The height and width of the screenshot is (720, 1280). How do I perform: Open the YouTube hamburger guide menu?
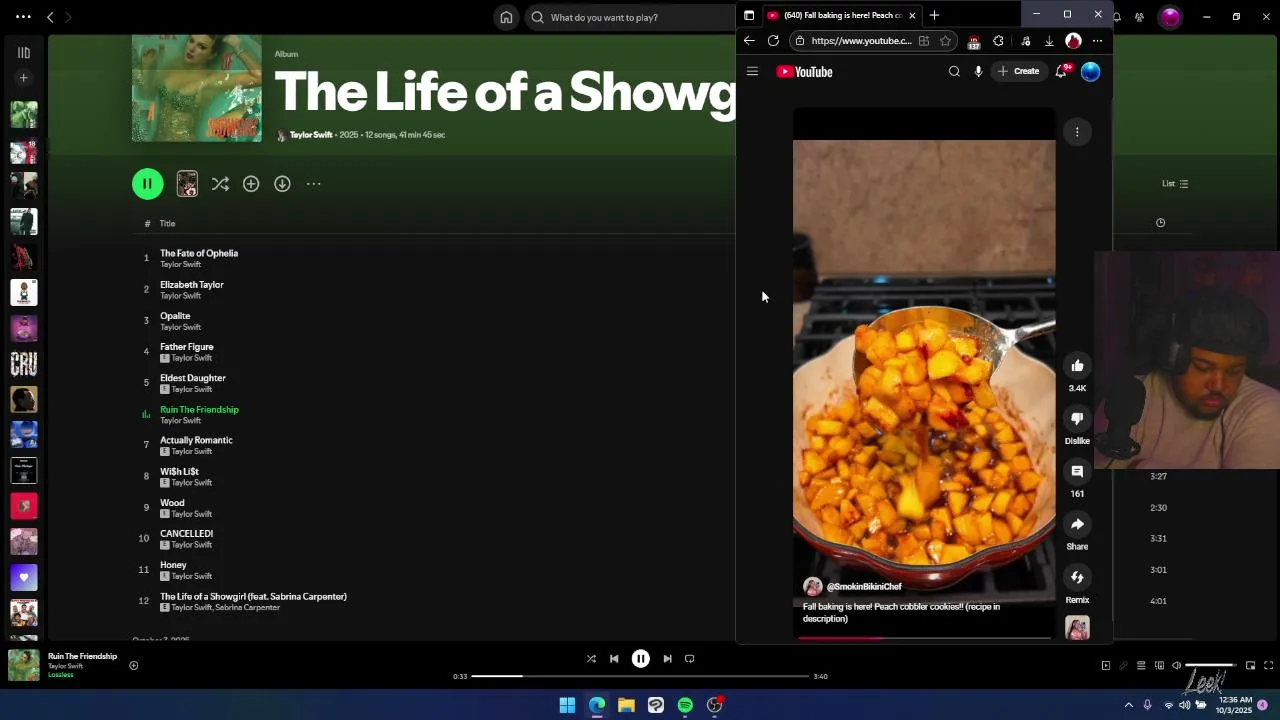click(x=752, y=72)
